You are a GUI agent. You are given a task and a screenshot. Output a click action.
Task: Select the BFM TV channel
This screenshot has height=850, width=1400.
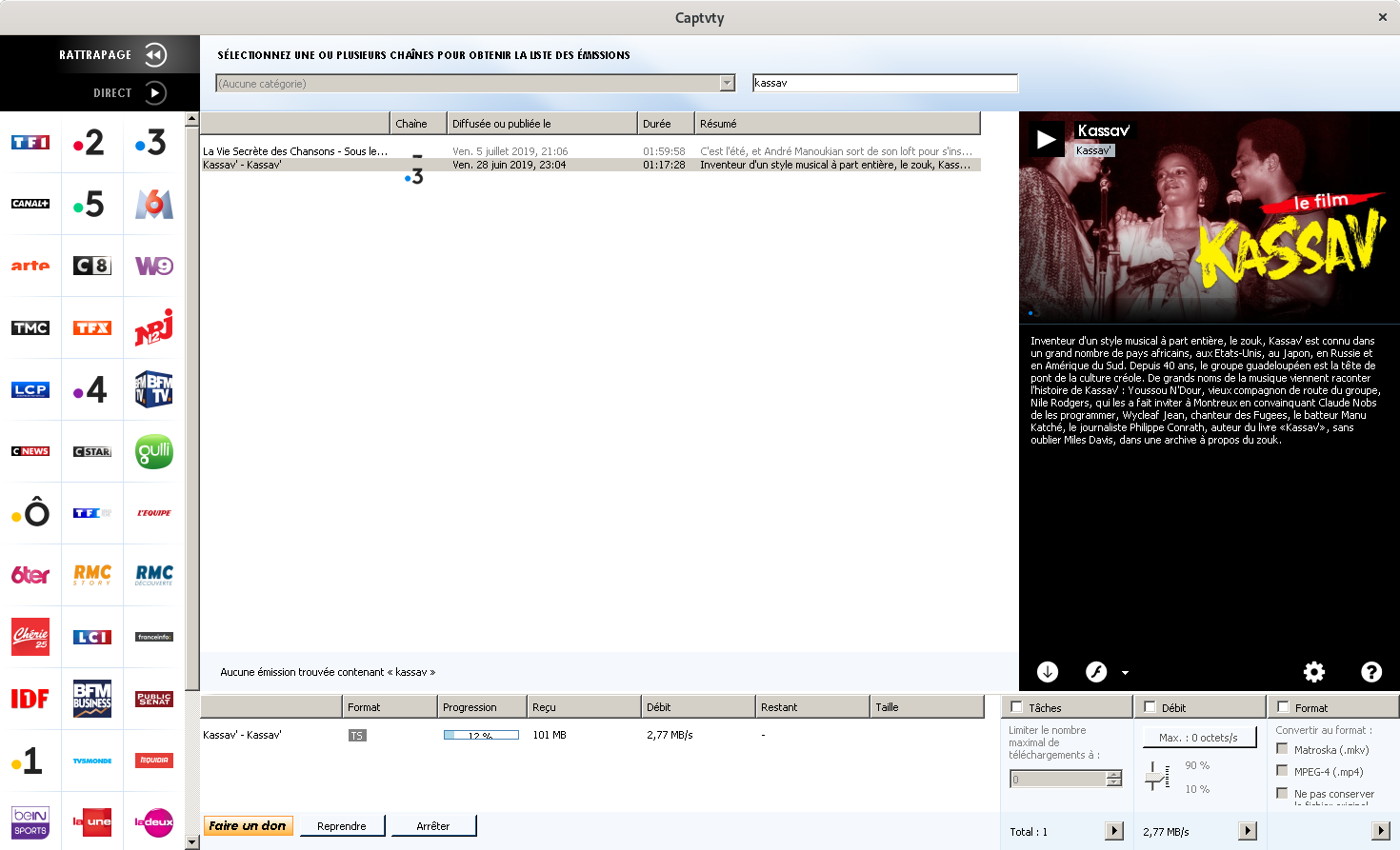[153, 389]
